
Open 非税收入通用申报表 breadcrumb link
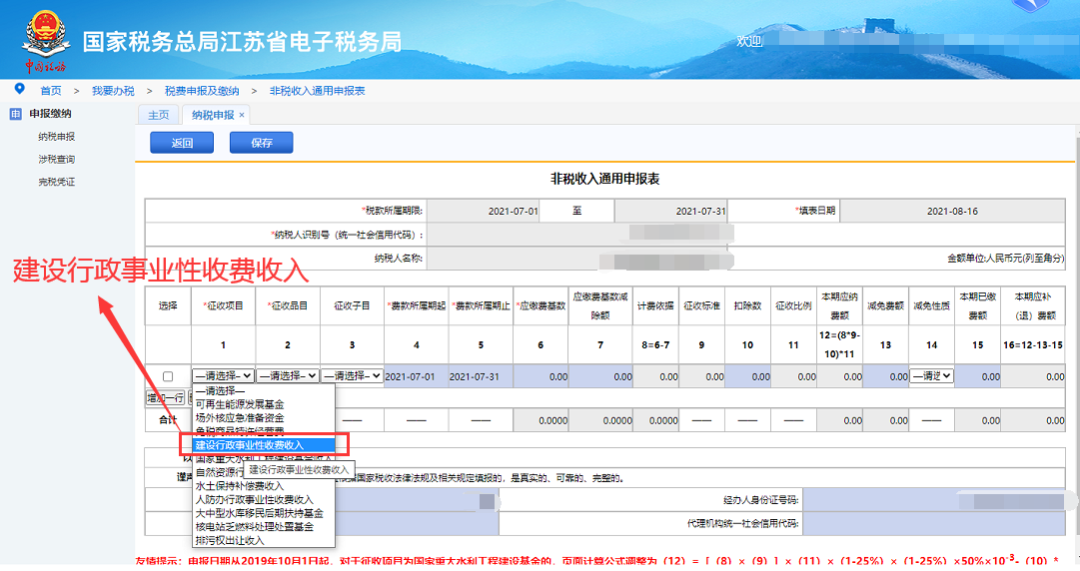tap(317, 91)
